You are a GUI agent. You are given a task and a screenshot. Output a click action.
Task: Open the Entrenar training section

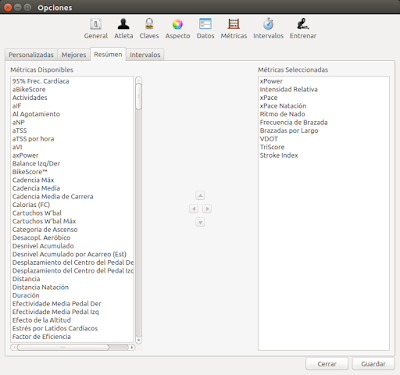pos(303,29)
